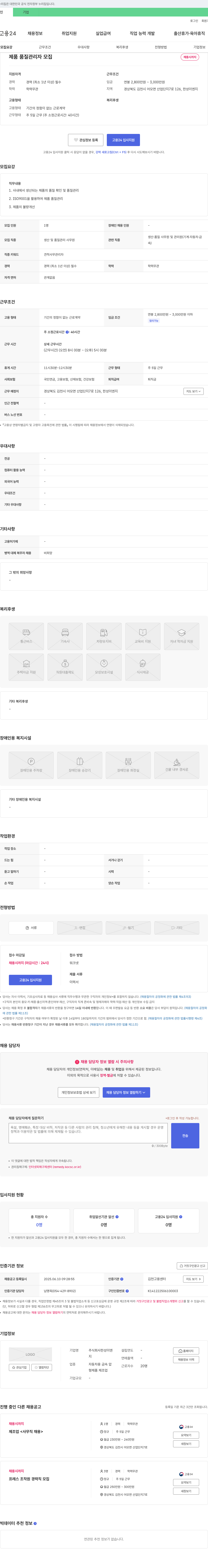Click 개인정보보호법 상세 보기 button

[x=78, y=1093]
